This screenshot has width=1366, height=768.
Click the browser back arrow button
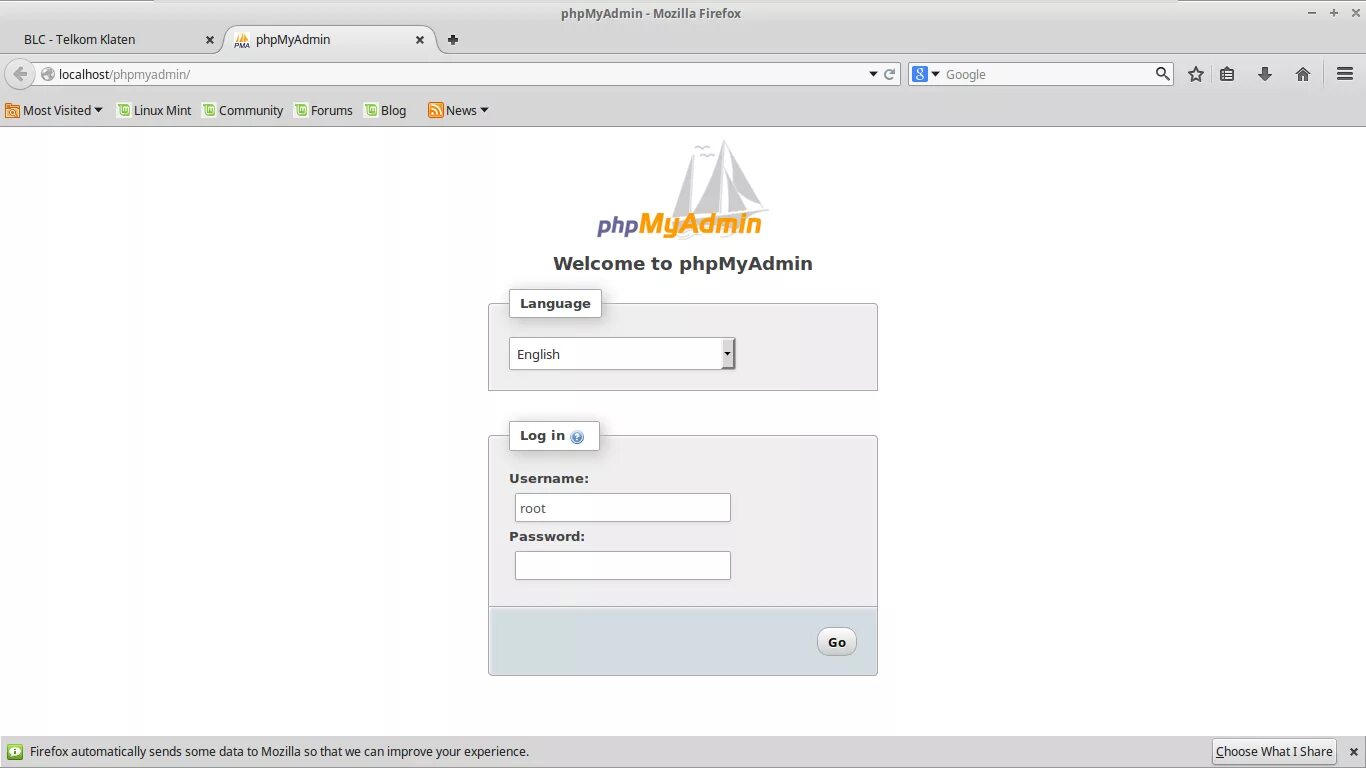coord(20,74)
